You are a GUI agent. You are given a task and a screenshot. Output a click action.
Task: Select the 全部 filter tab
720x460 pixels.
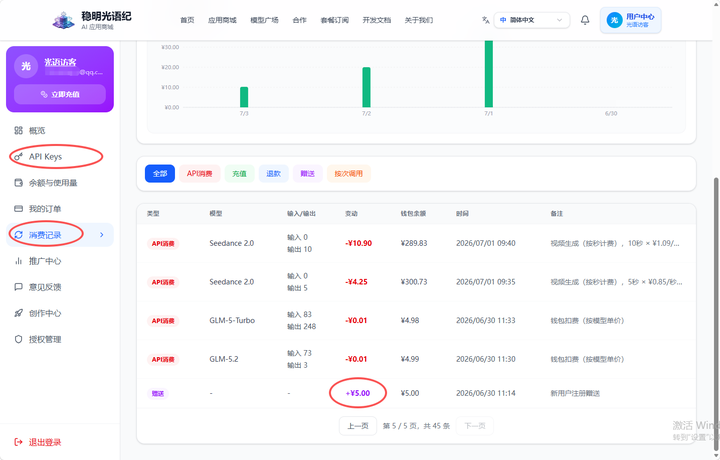160,174
